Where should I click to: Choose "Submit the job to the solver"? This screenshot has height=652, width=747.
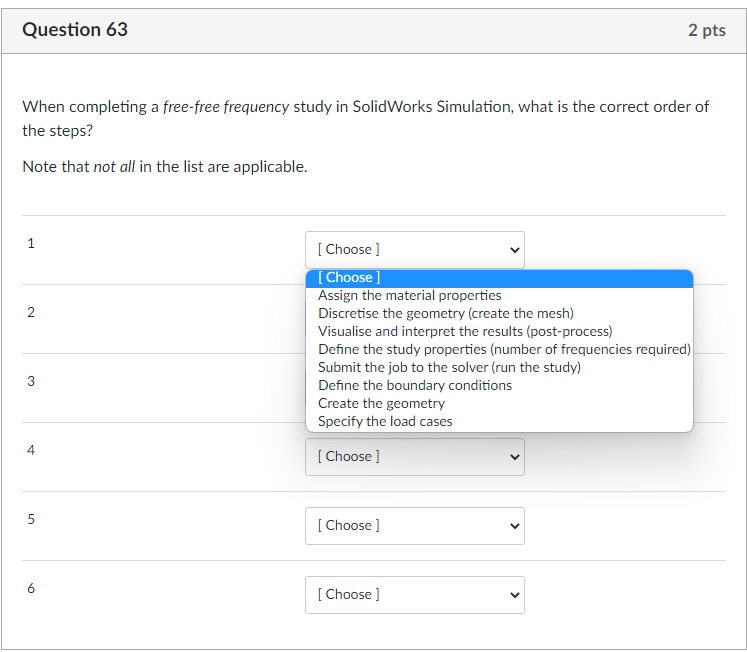tap(449, 368)
